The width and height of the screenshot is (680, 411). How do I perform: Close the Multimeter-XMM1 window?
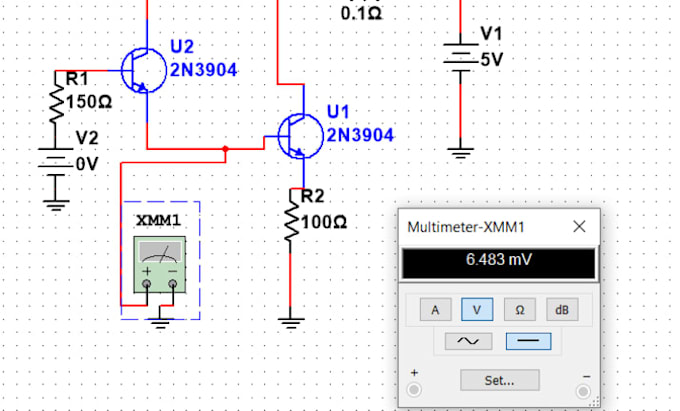click(579, 226)
